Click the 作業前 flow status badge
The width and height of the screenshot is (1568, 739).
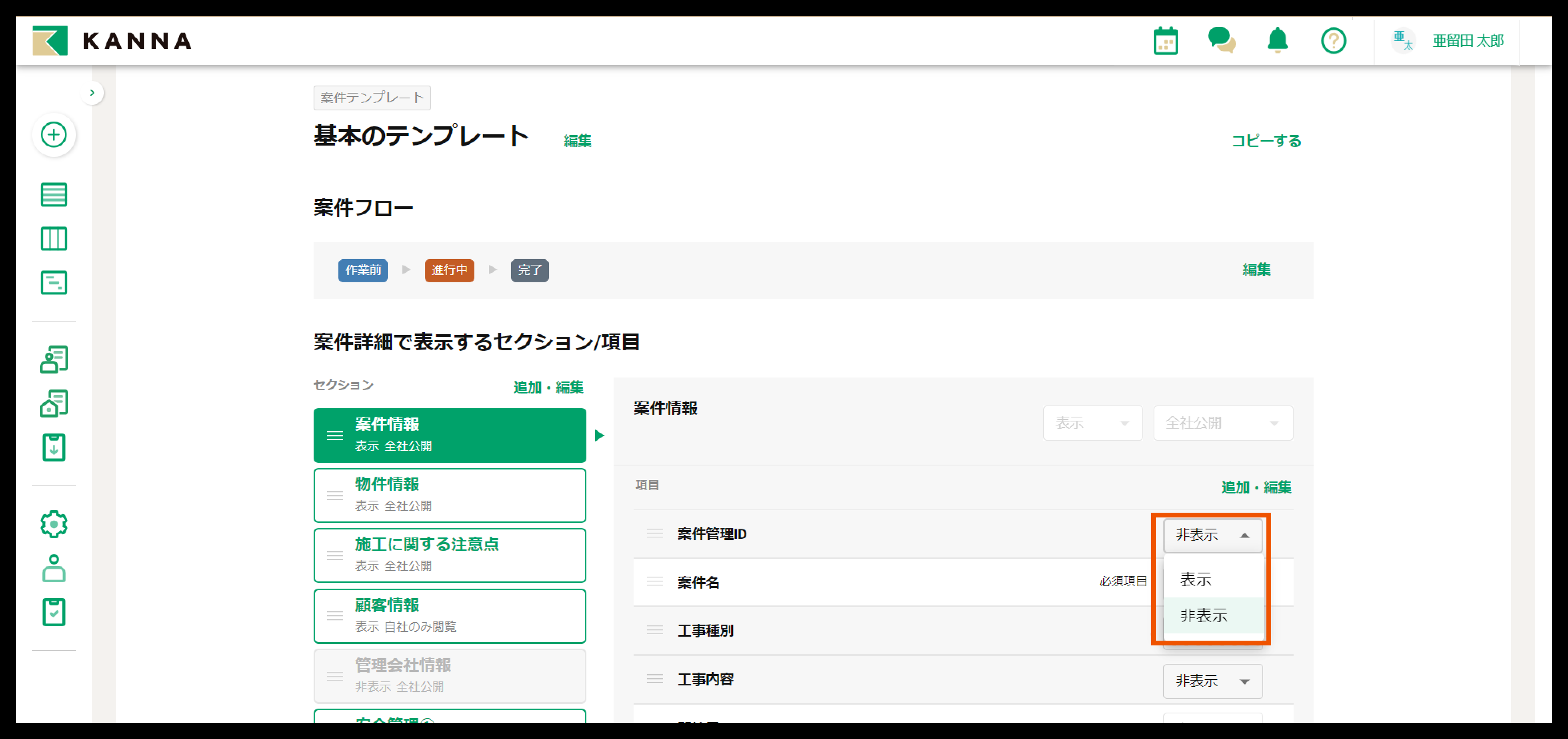tap(363, 270)
